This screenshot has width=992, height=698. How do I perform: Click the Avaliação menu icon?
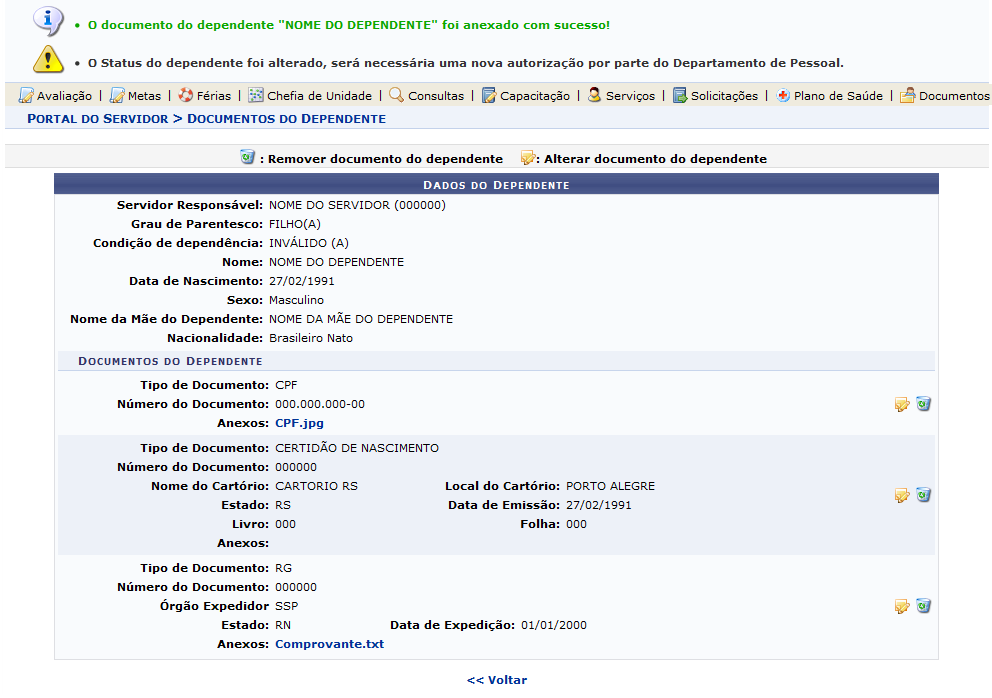[x=26, y=96]
